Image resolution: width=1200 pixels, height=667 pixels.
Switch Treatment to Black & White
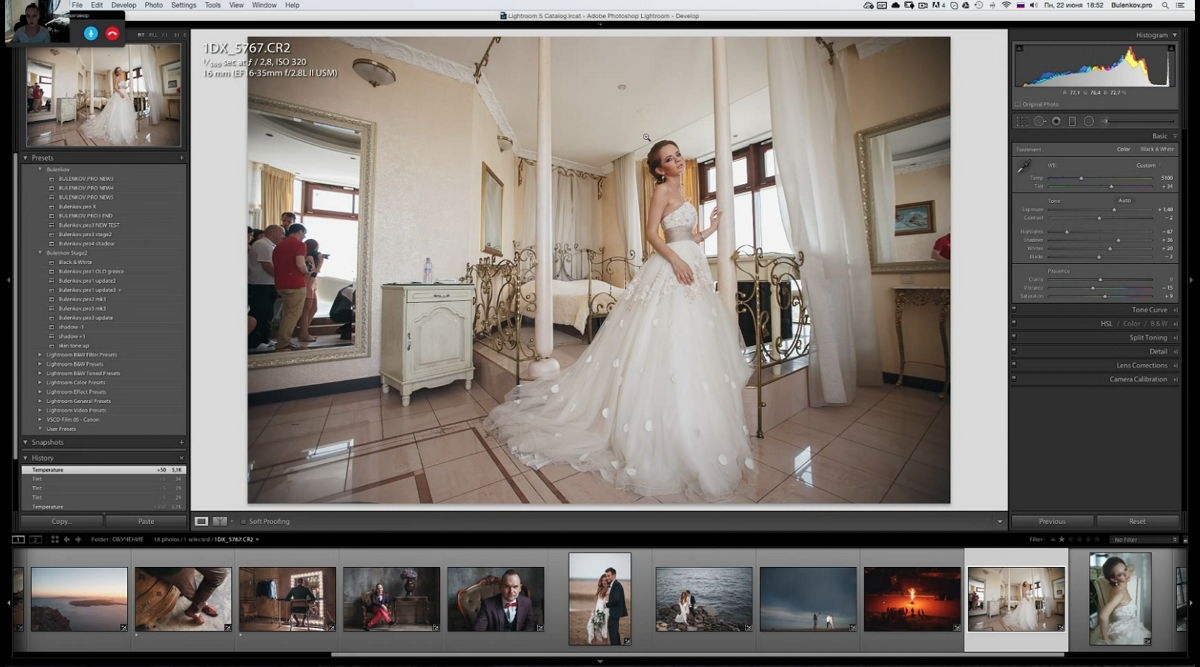click(1157, 149)
